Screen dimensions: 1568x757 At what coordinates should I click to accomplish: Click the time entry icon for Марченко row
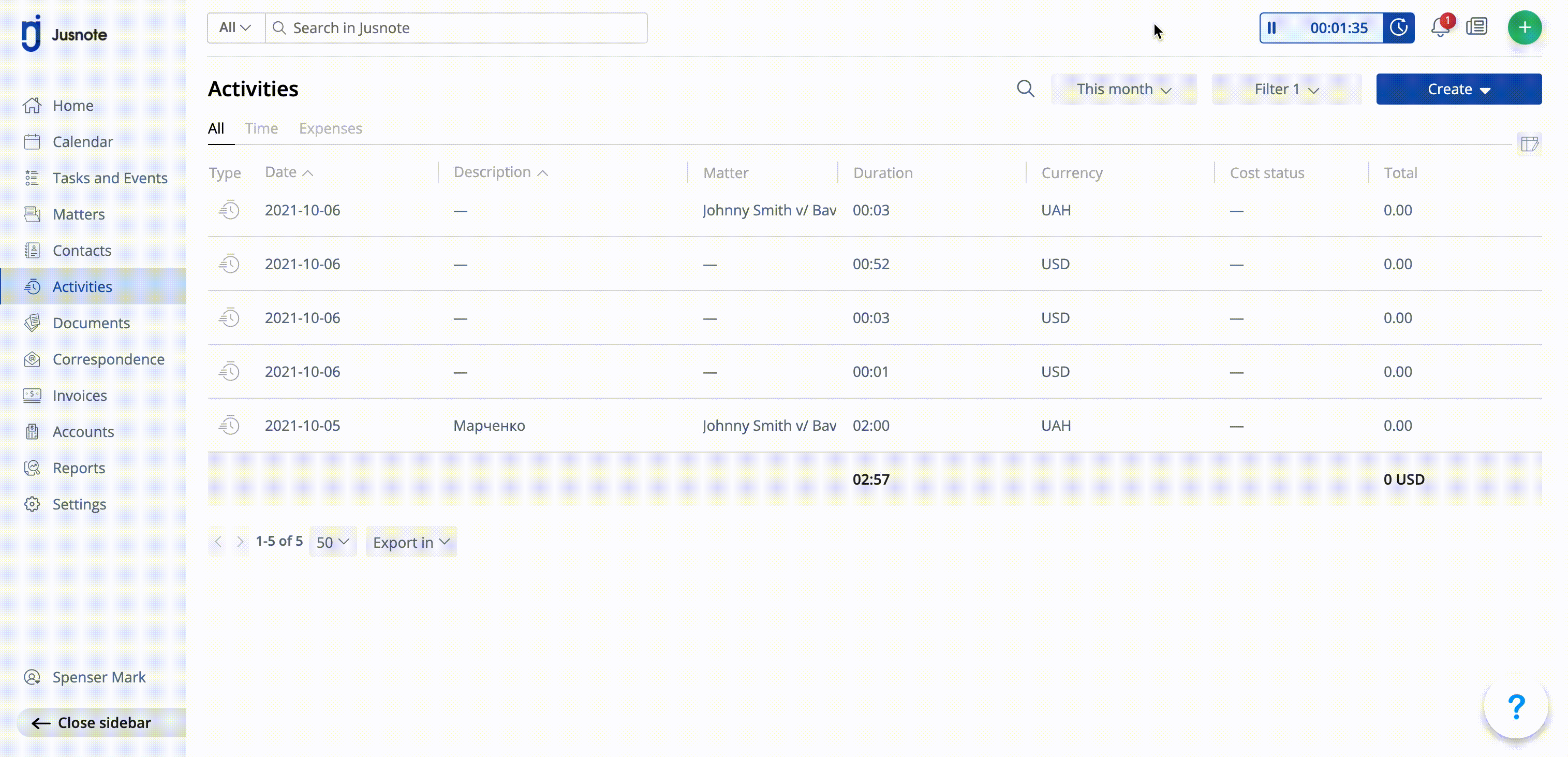pos(229,425)
